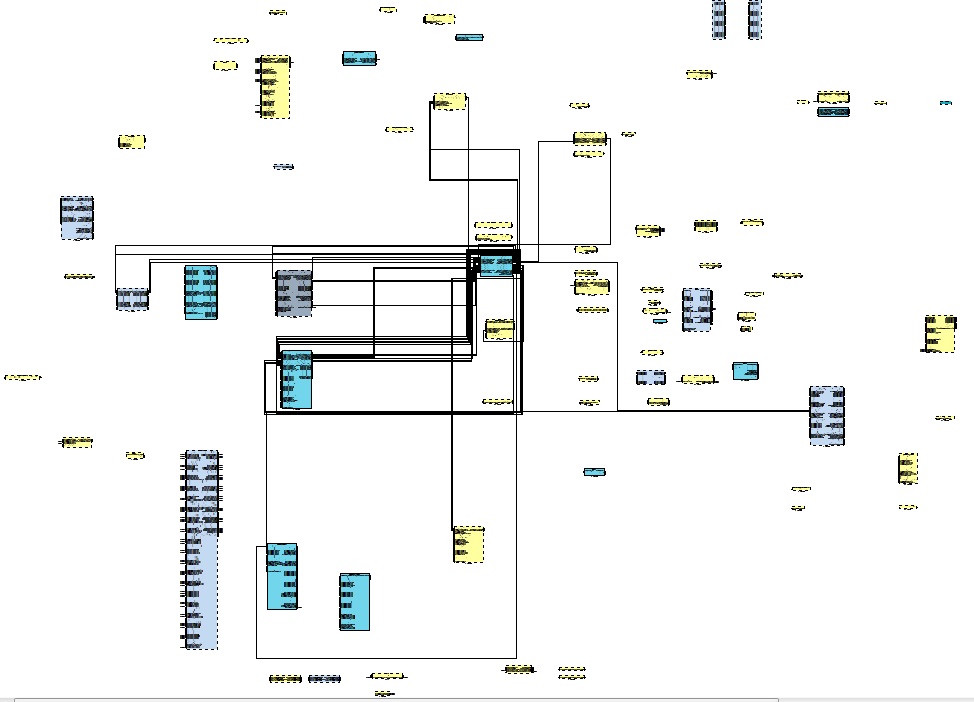Screen dimensions: 974x702
Task: Click the cyan block wired to the large bottom rectangle
Action: pyautogui.click(x=281, y=576)
